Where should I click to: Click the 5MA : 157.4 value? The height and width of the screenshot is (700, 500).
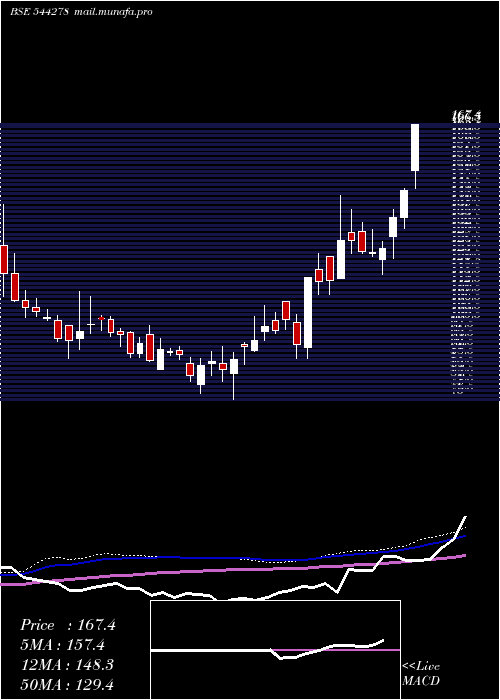[62, 645]
